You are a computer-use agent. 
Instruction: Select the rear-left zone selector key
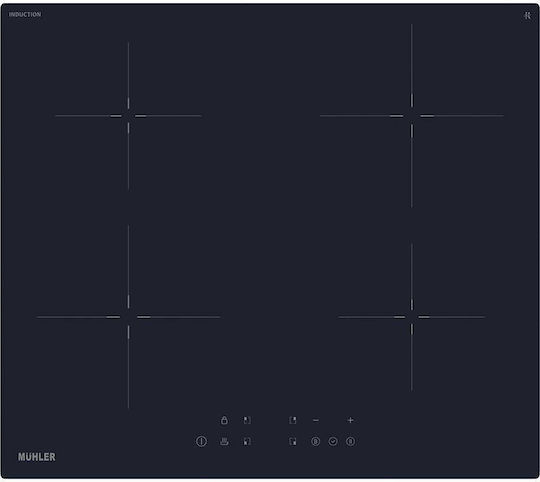tap(247, 420)
